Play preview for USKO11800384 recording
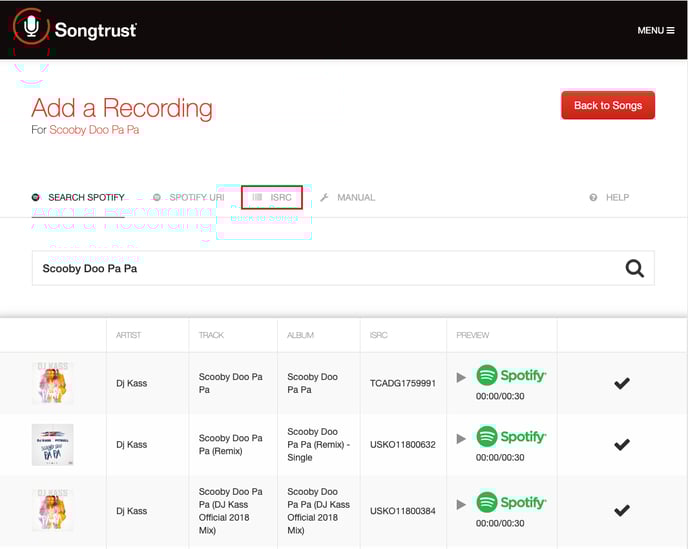This screenshot has width=688, height=549. pos(461,504)
